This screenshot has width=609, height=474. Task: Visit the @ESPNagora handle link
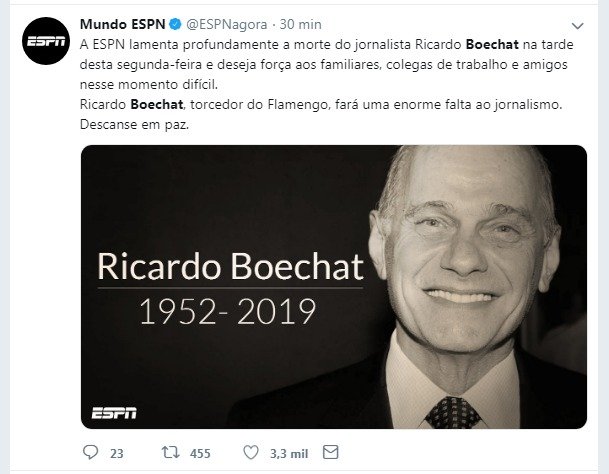[x=227, y=24]
